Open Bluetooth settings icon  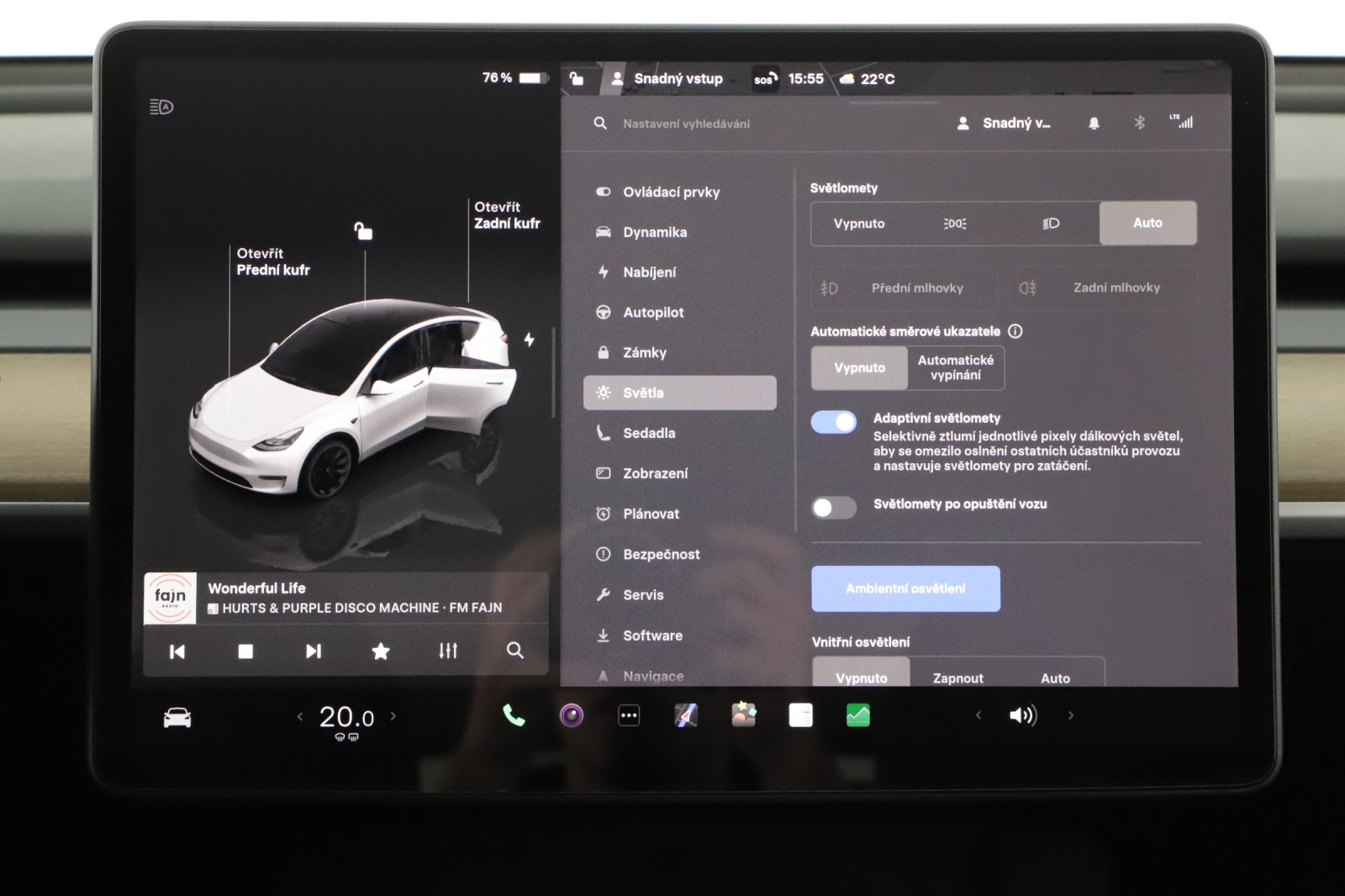[x=1139, y=123]
